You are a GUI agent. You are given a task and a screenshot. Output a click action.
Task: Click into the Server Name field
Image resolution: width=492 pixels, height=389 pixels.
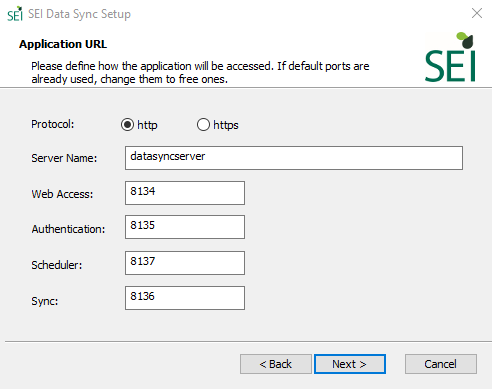(x=294, y=158)
